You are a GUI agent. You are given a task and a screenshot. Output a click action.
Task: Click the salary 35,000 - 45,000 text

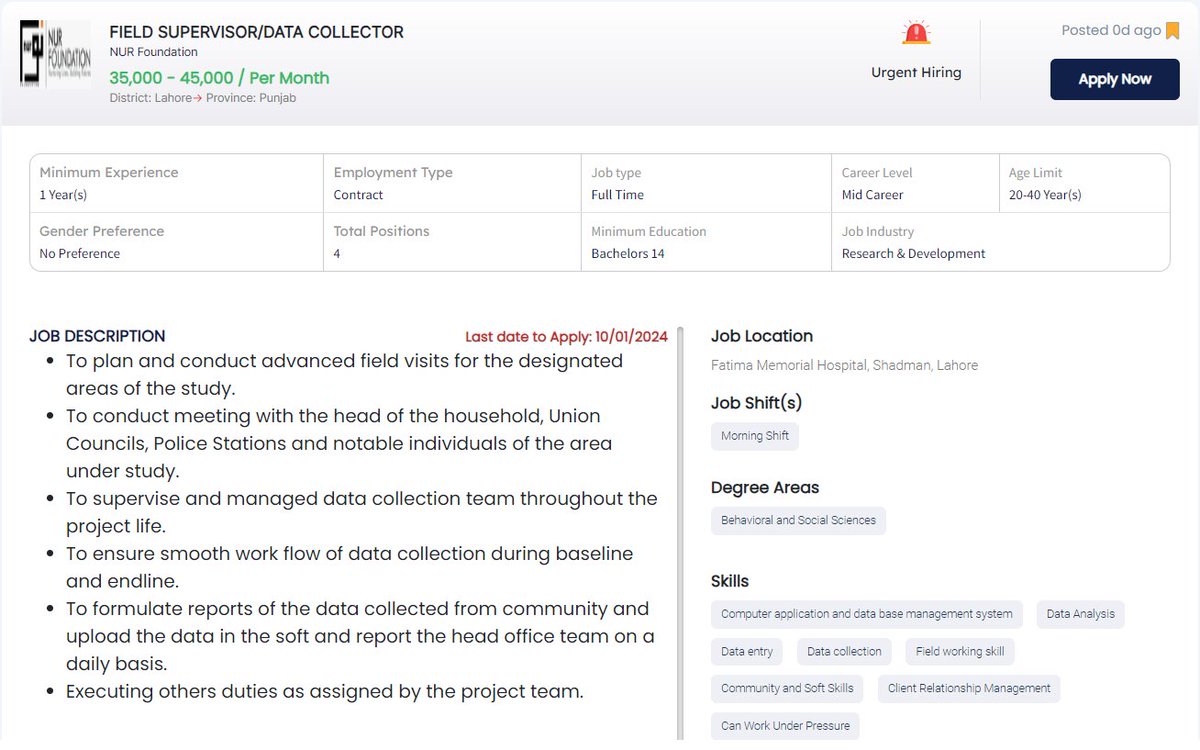(219, 78)
